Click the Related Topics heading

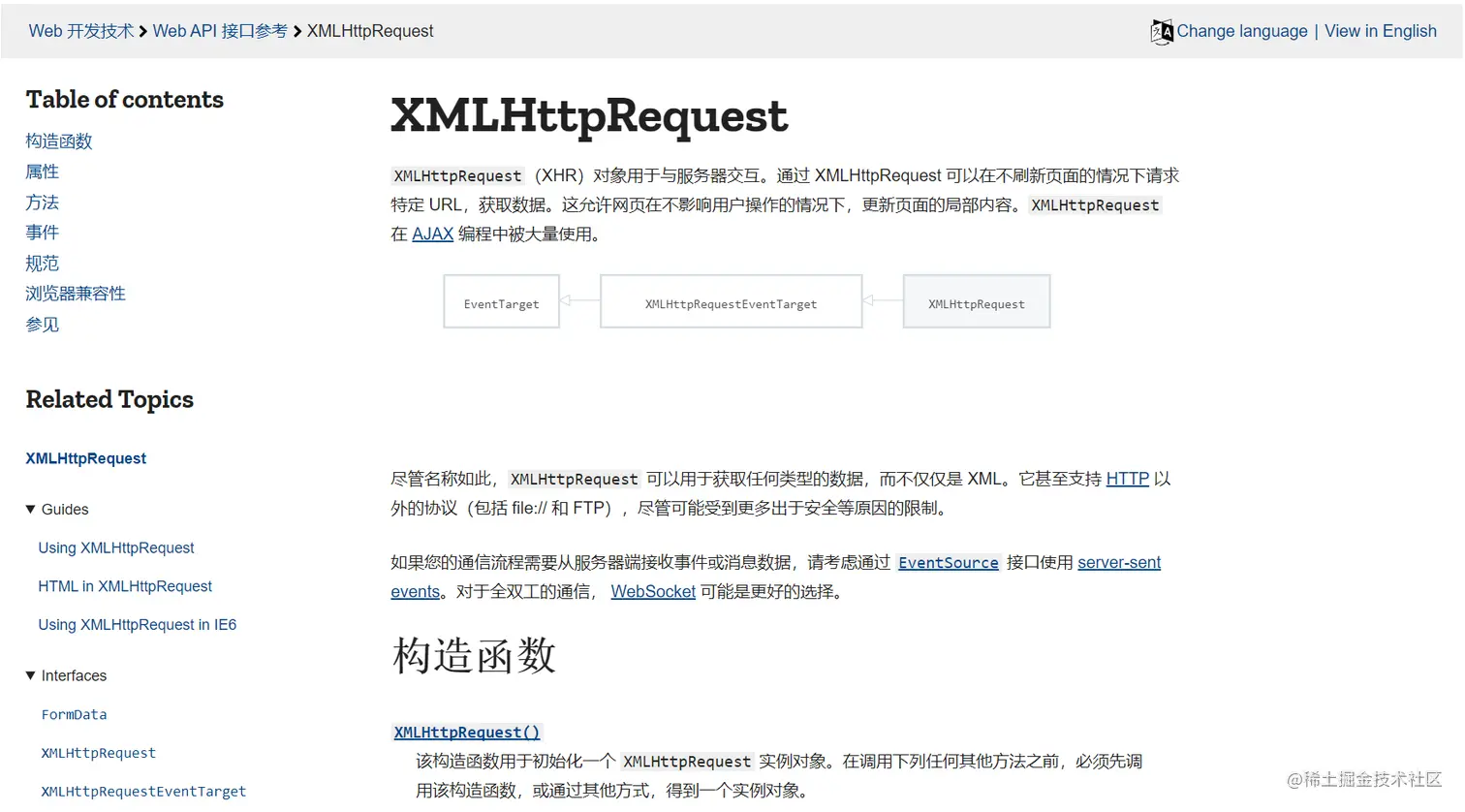(x=109, y=399)
